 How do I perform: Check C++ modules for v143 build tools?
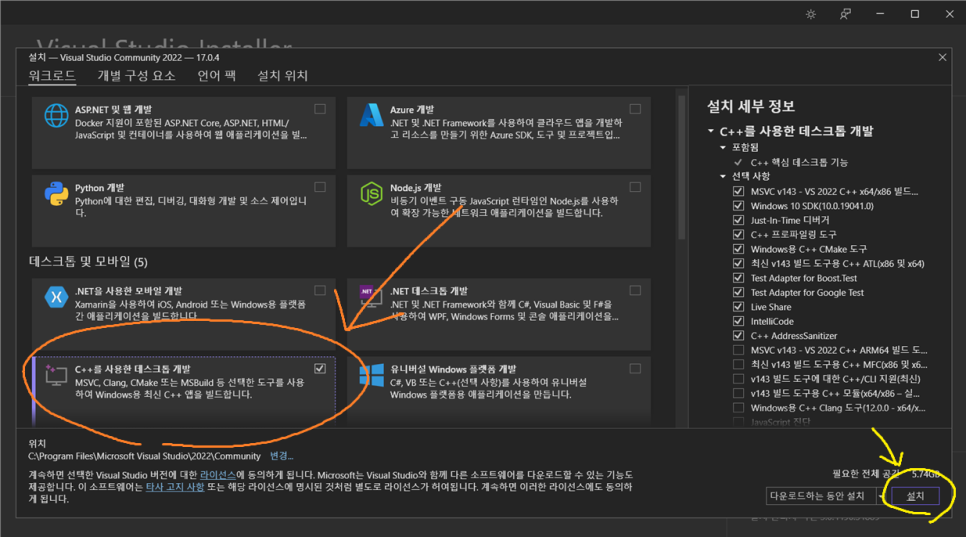click(738, 393)
